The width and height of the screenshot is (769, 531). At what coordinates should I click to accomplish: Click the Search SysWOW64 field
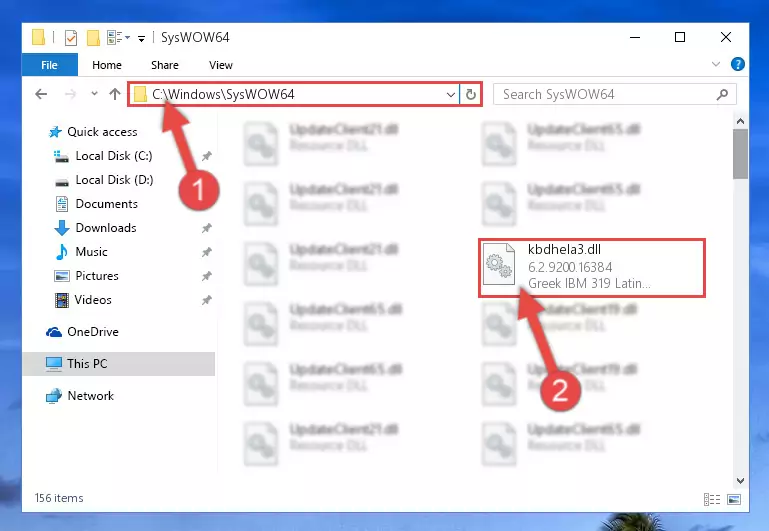[615, 94]
